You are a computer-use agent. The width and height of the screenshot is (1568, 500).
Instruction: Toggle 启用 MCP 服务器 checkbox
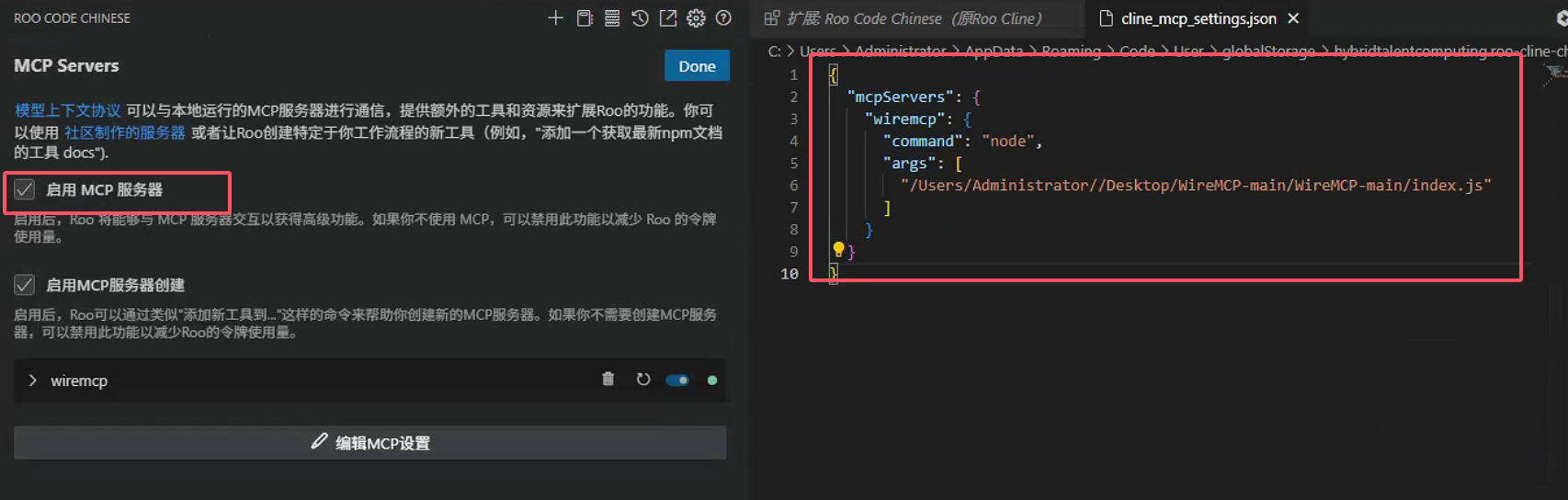tap(25, 189)
